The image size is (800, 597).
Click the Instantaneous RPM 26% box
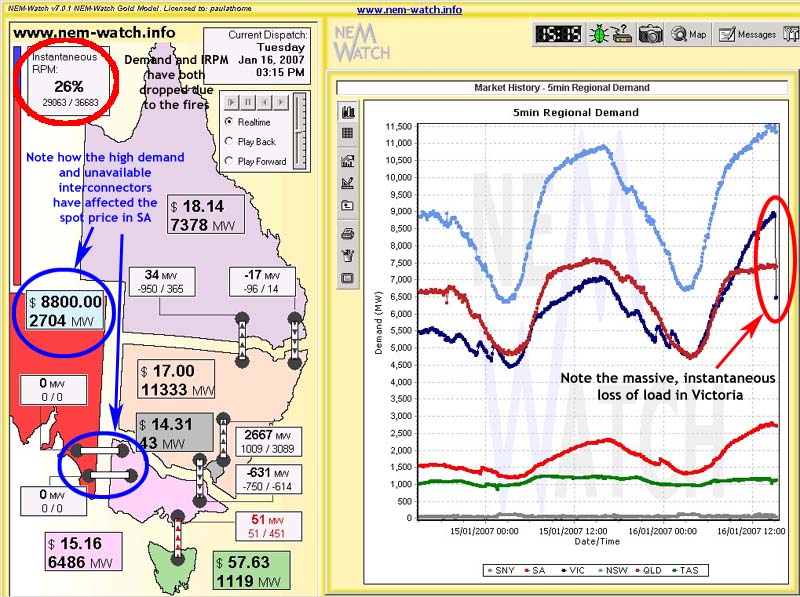pyautogui.click(x=68, y=80)
